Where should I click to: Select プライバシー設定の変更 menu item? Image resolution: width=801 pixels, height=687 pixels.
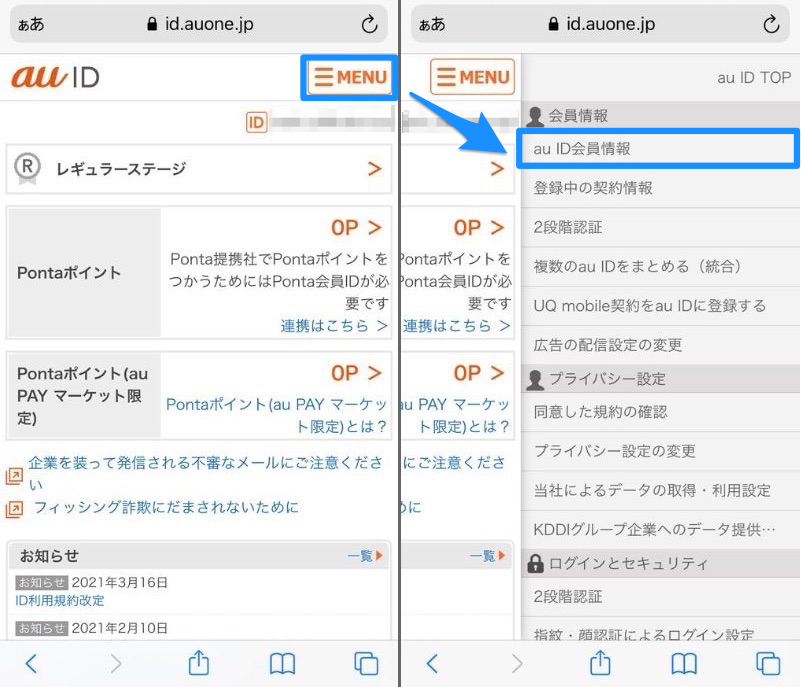pos(661,451)
